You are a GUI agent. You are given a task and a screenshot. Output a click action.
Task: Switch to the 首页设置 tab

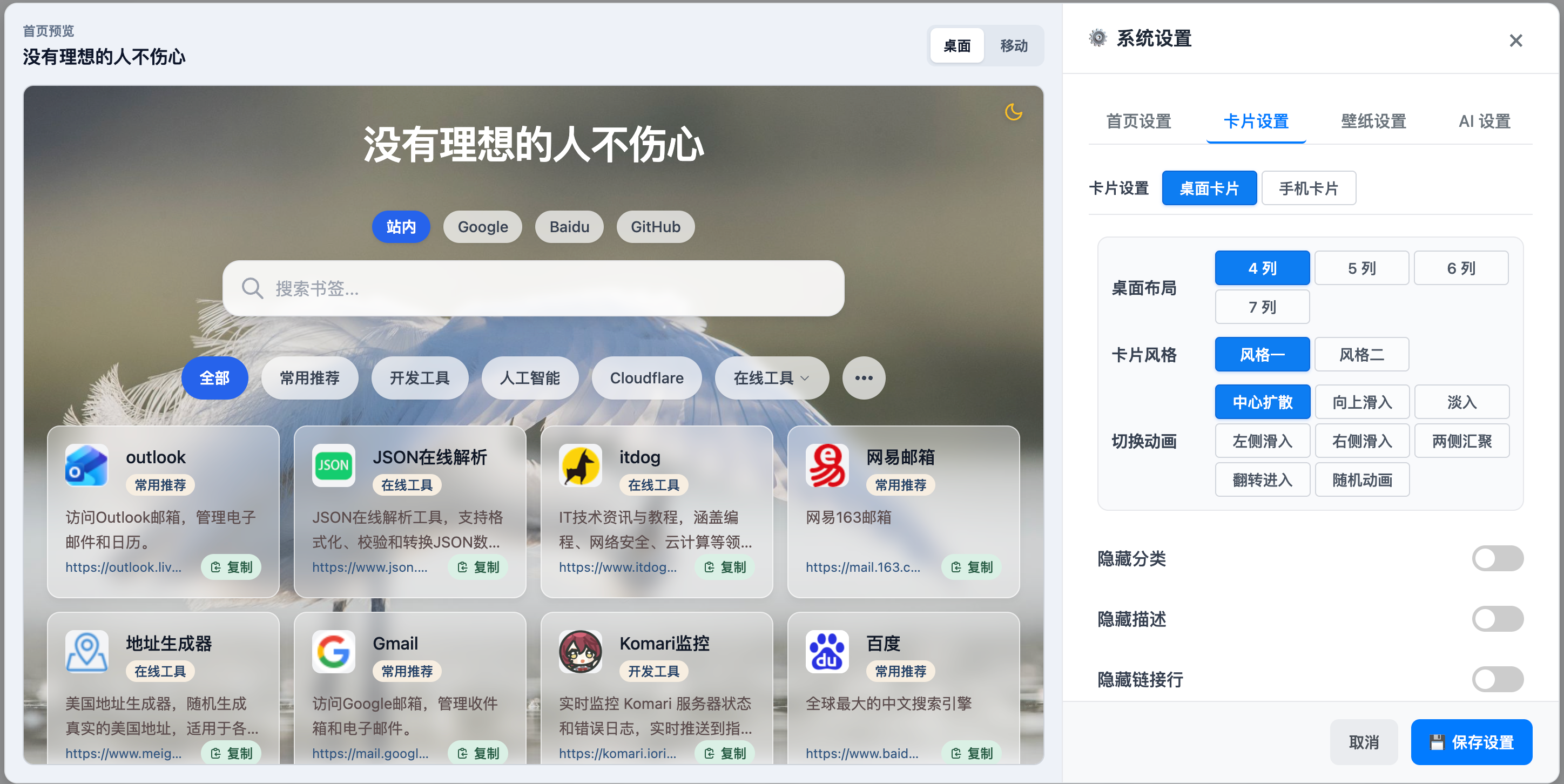tap(1138, 121)
